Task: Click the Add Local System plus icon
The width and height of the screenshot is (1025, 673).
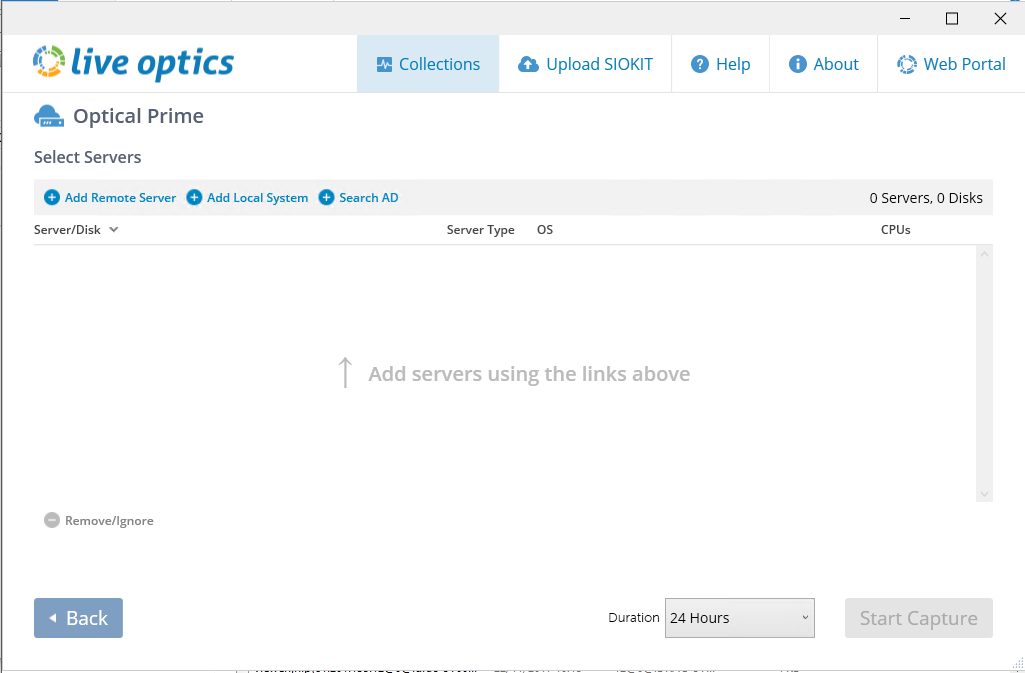Action: [194, 197]
